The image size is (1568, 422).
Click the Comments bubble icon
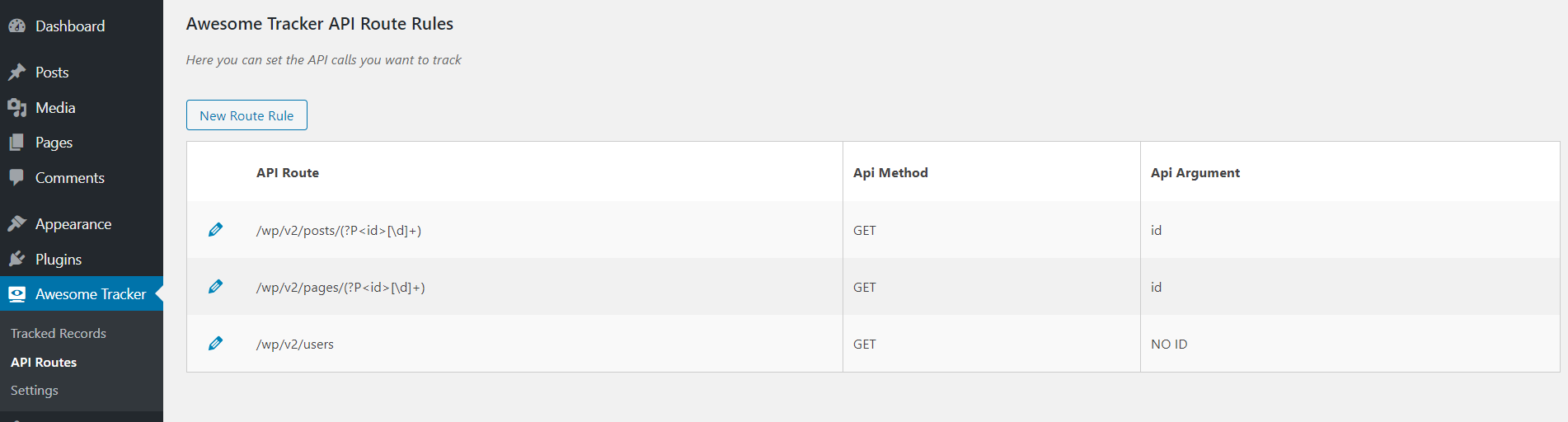click(x=16, y=178)
